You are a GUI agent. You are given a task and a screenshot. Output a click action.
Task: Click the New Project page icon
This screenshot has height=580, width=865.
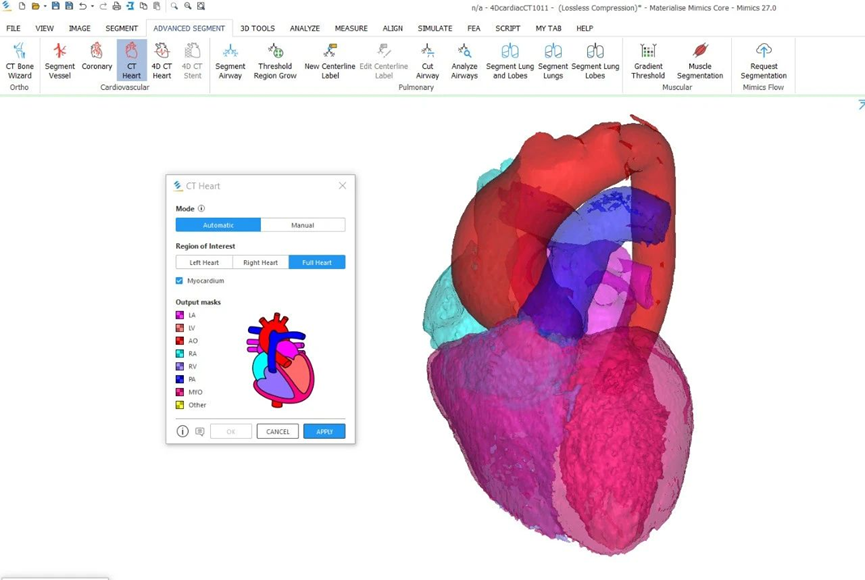click(22, 6)
